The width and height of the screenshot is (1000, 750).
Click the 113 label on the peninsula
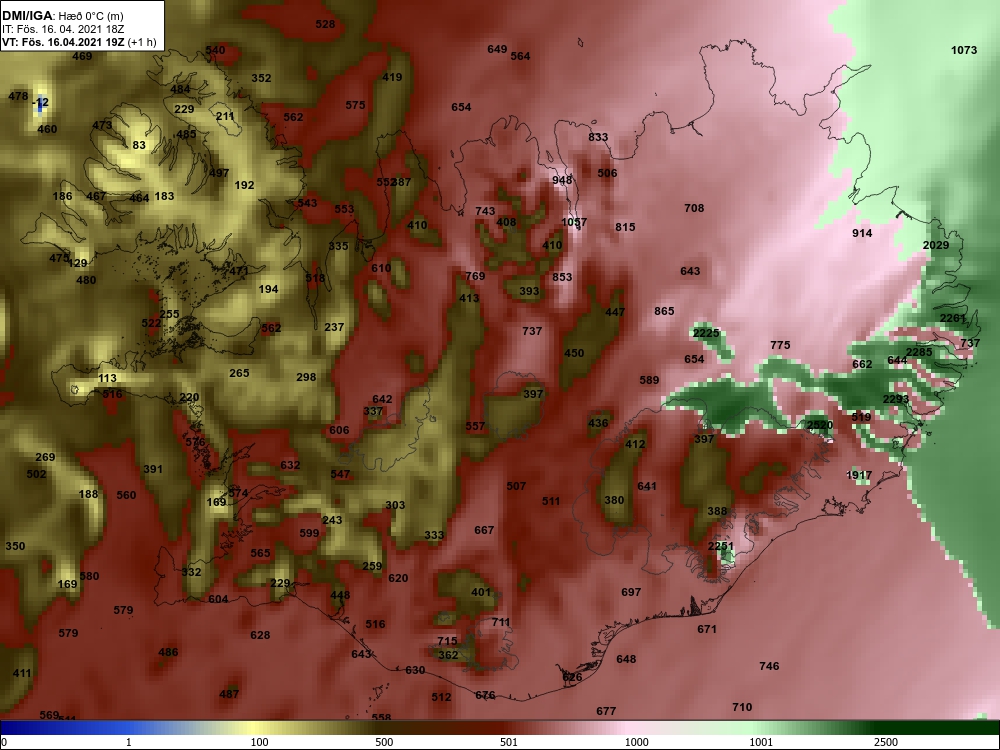point(107,378)
